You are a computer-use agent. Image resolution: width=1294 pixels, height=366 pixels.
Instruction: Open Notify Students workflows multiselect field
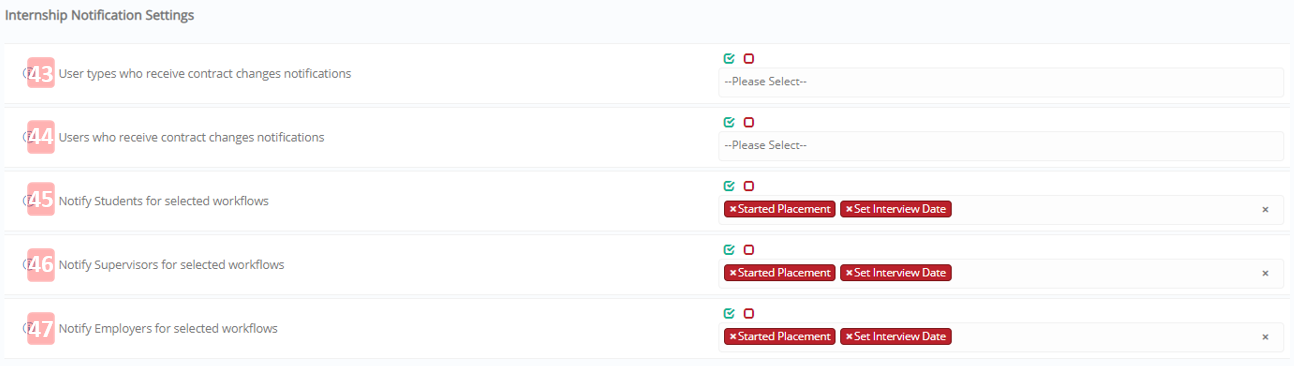(1001, 210)
